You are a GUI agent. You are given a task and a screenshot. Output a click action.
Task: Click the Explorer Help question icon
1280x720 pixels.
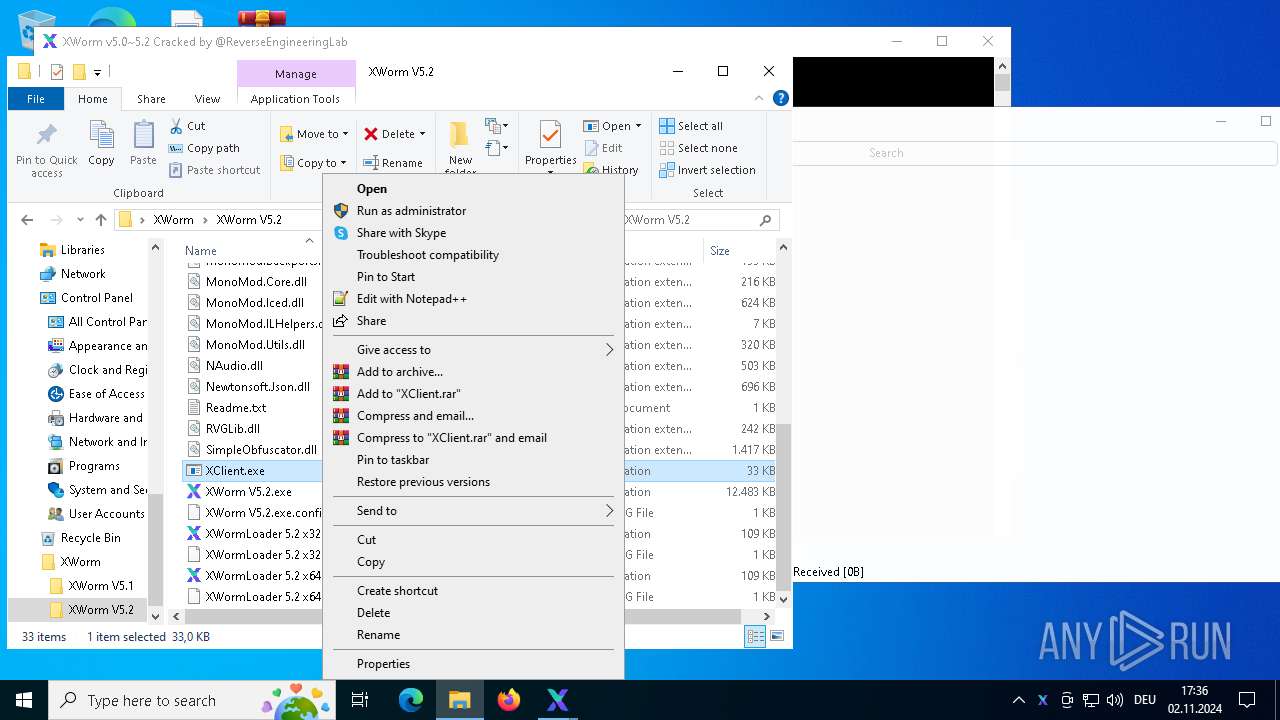point(781,98)
